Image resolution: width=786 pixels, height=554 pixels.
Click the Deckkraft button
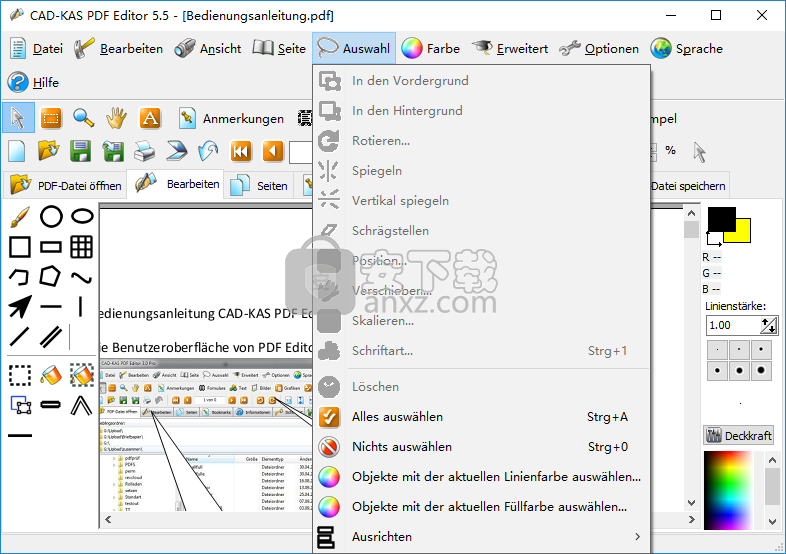click(x=738, y=435)
